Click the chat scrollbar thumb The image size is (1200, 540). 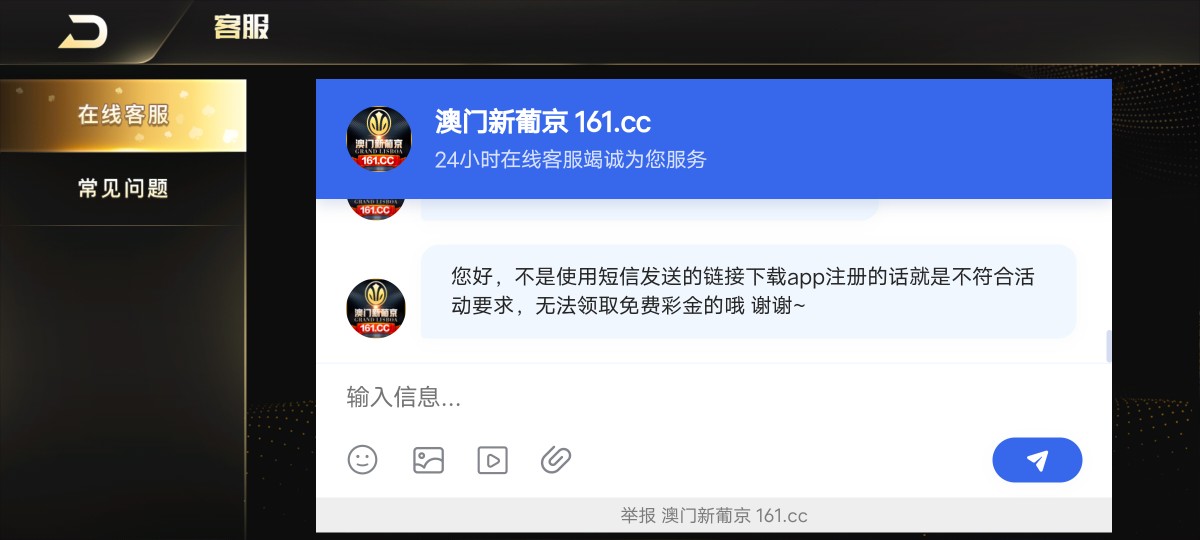click(1109, 346)
